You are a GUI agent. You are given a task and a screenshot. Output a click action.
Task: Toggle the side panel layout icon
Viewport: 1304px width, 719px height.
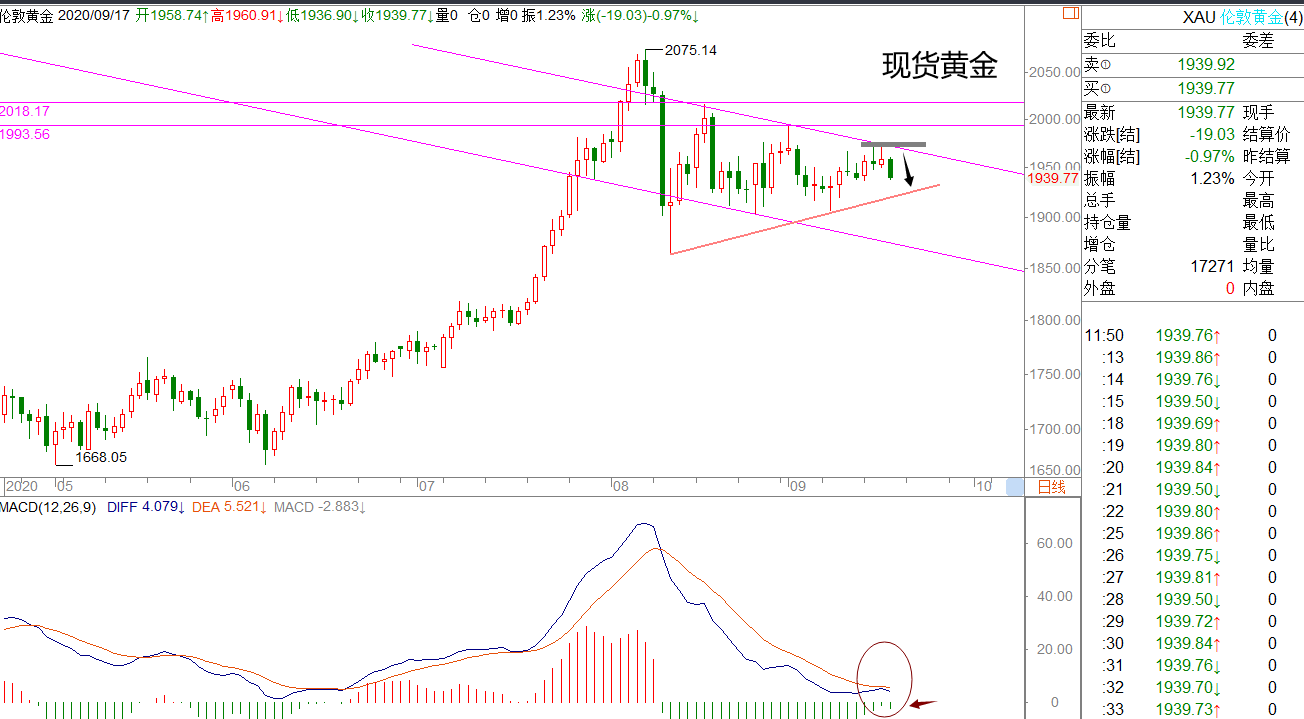(1070, 14)
